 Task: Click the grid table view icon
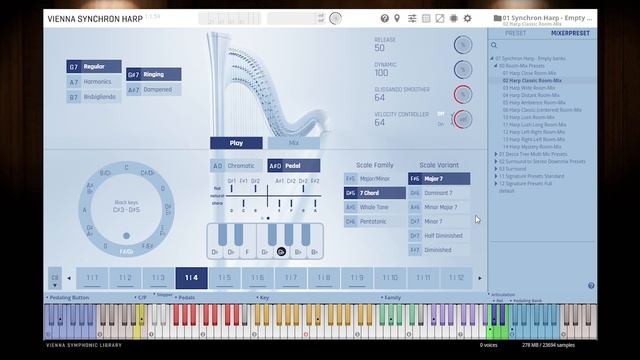point(426,18)
